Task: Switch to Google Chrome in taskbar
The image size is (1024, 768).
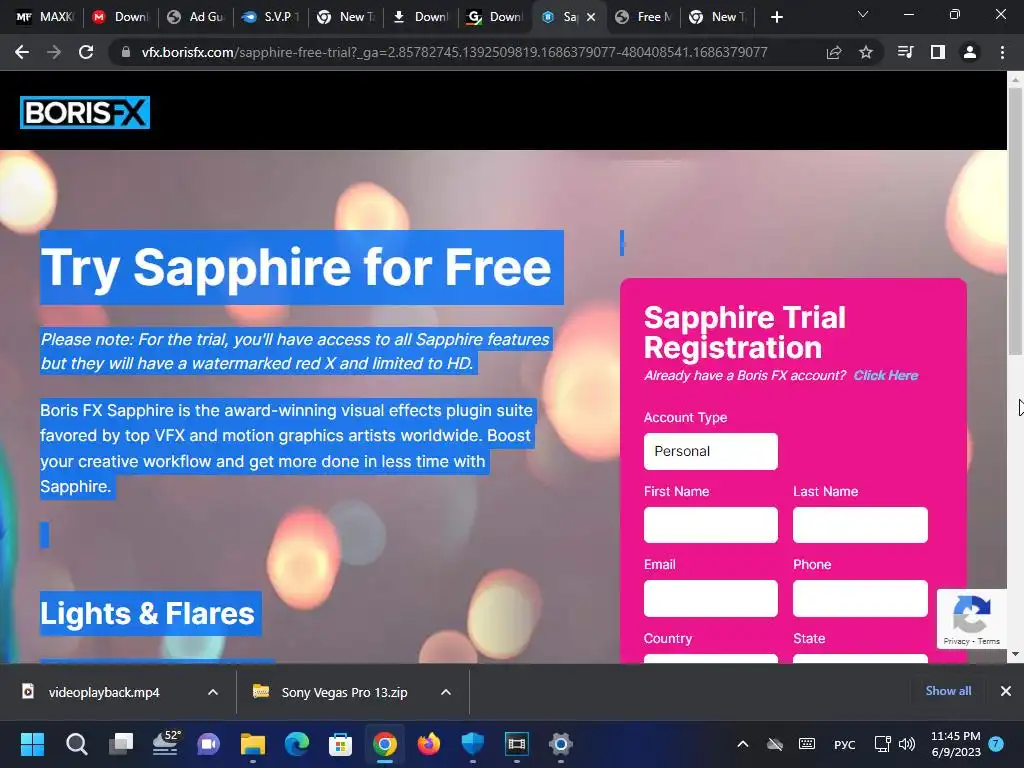Action: [385, 744]
